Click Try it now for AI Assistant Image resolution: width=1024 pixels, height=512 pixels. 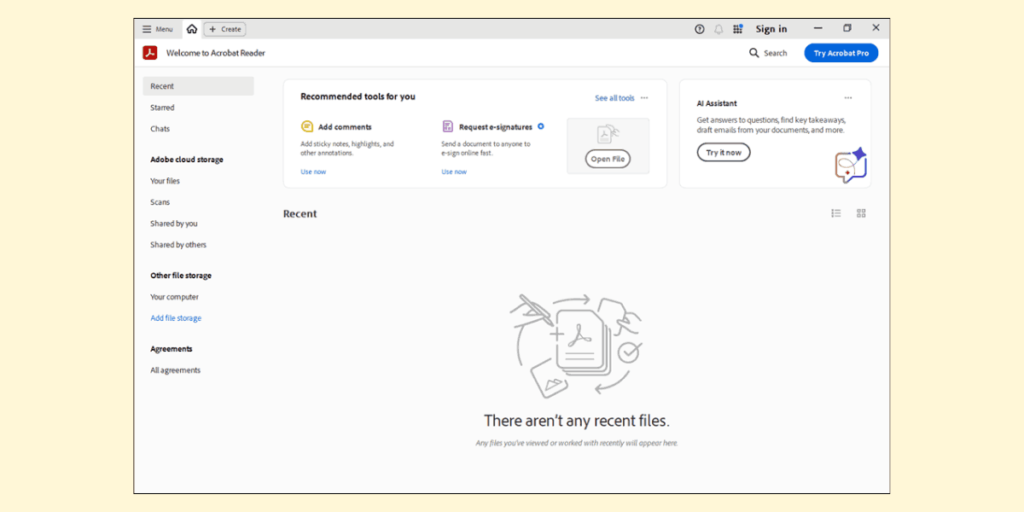coord(724,152)
